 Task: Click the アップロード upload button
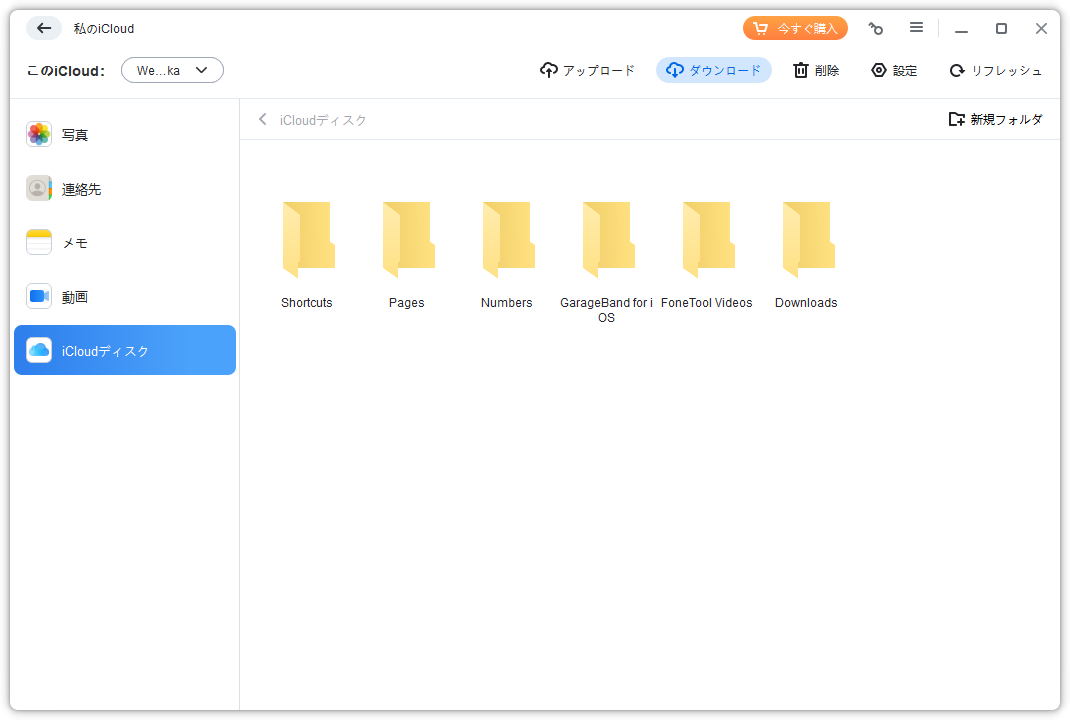coord(587,70)
